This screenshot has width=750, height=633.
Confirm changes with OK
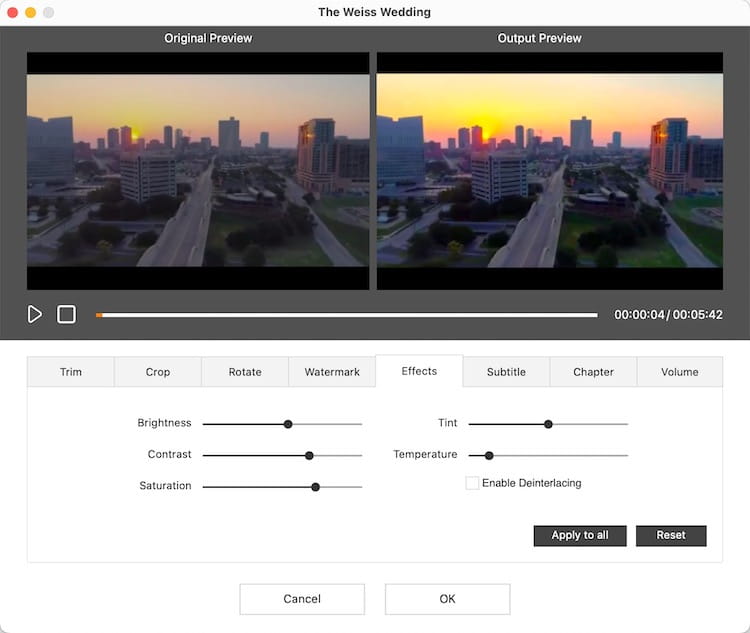click(448, 599)
